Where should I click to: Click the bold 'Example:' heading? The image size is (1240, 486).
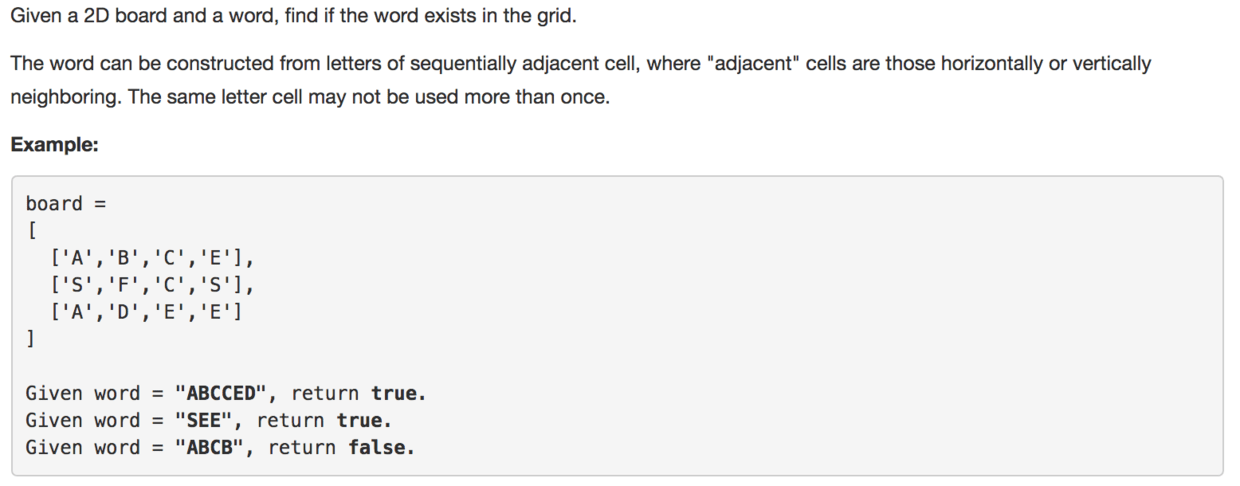coord(54,144)
